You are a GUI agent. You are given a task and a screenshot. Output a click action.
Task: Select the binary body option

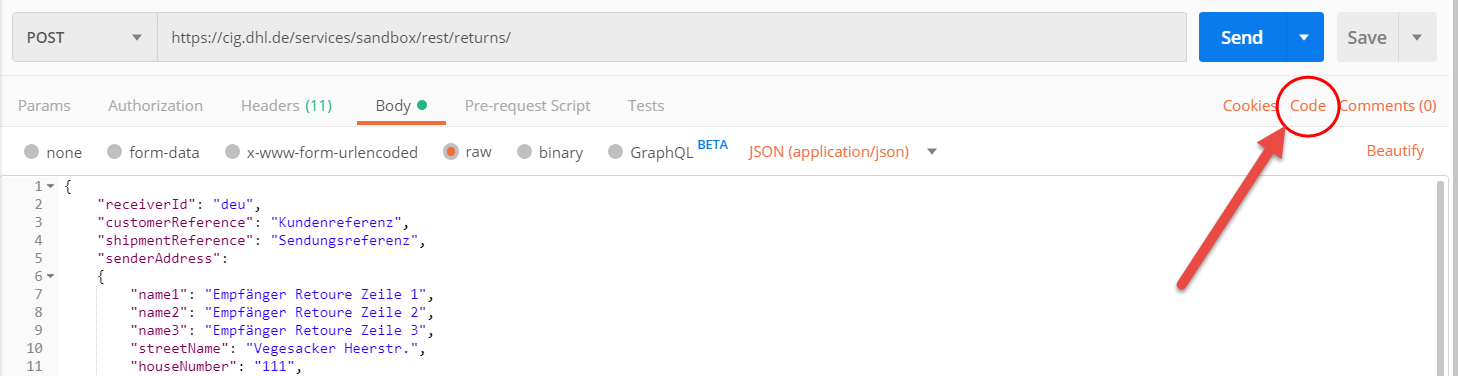coord(525,152)
